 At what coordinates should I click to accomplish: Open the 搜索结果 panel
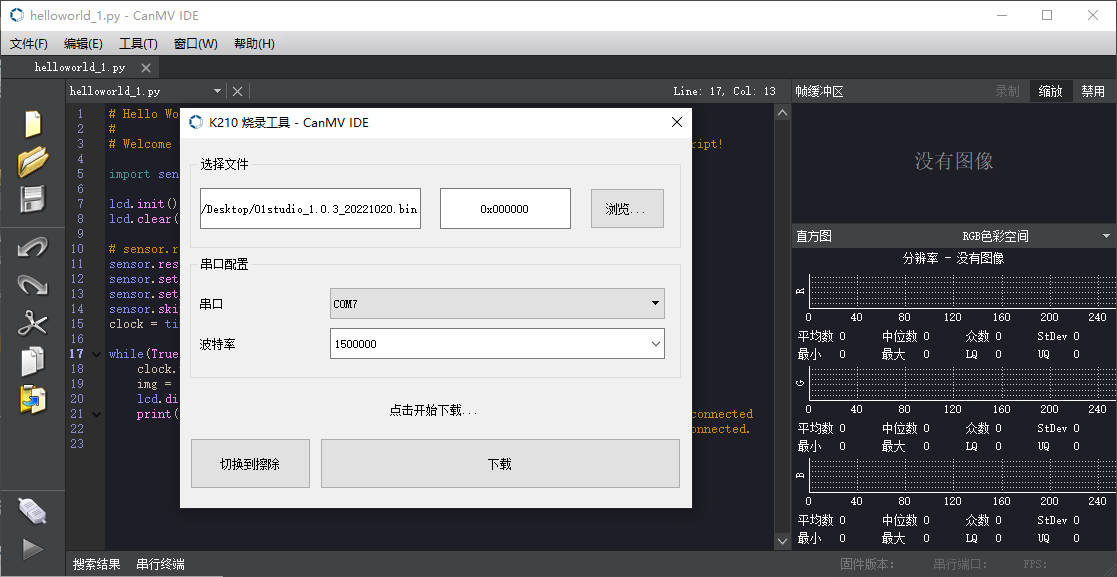click(x=96, y=564)
